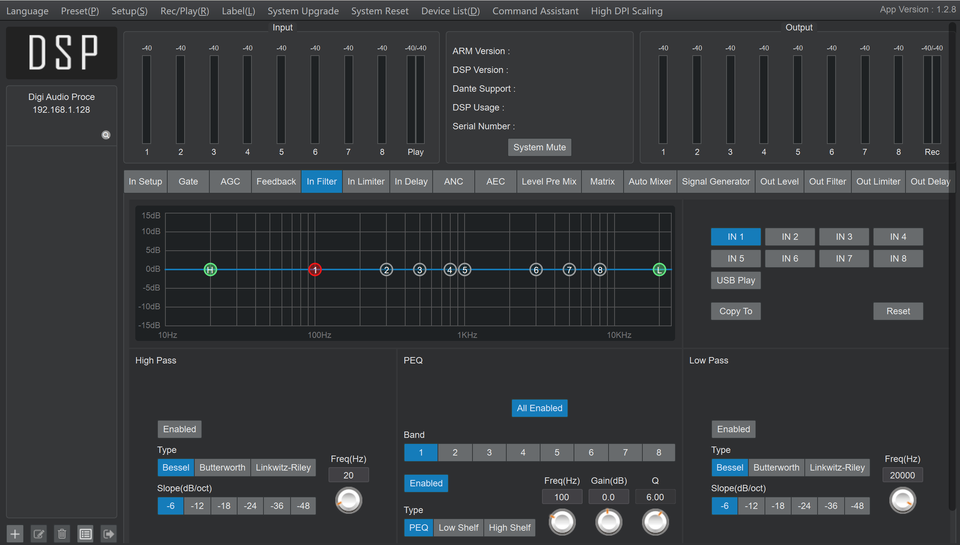Image resolution: width=960 pixels, height=545 pixels.
Task: Select the red band 1 EQ node
Action: 315,270
